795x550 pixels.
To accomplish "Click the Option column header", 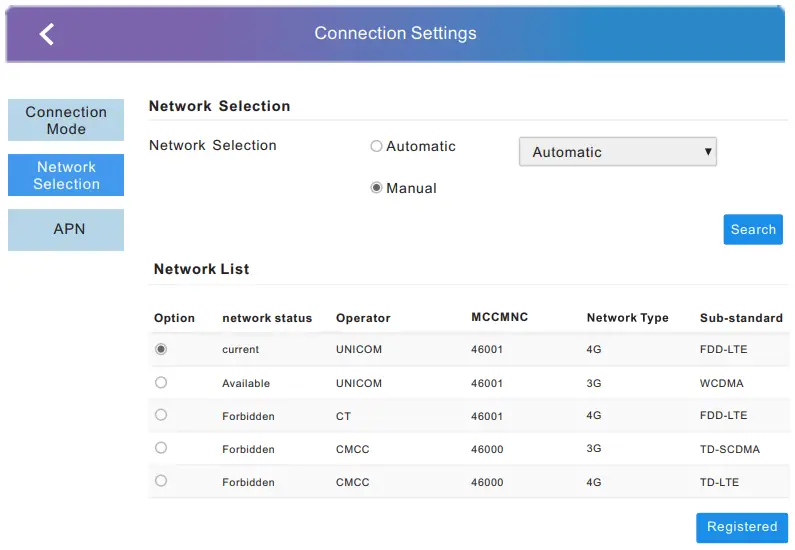I will [x=174, y=318].
